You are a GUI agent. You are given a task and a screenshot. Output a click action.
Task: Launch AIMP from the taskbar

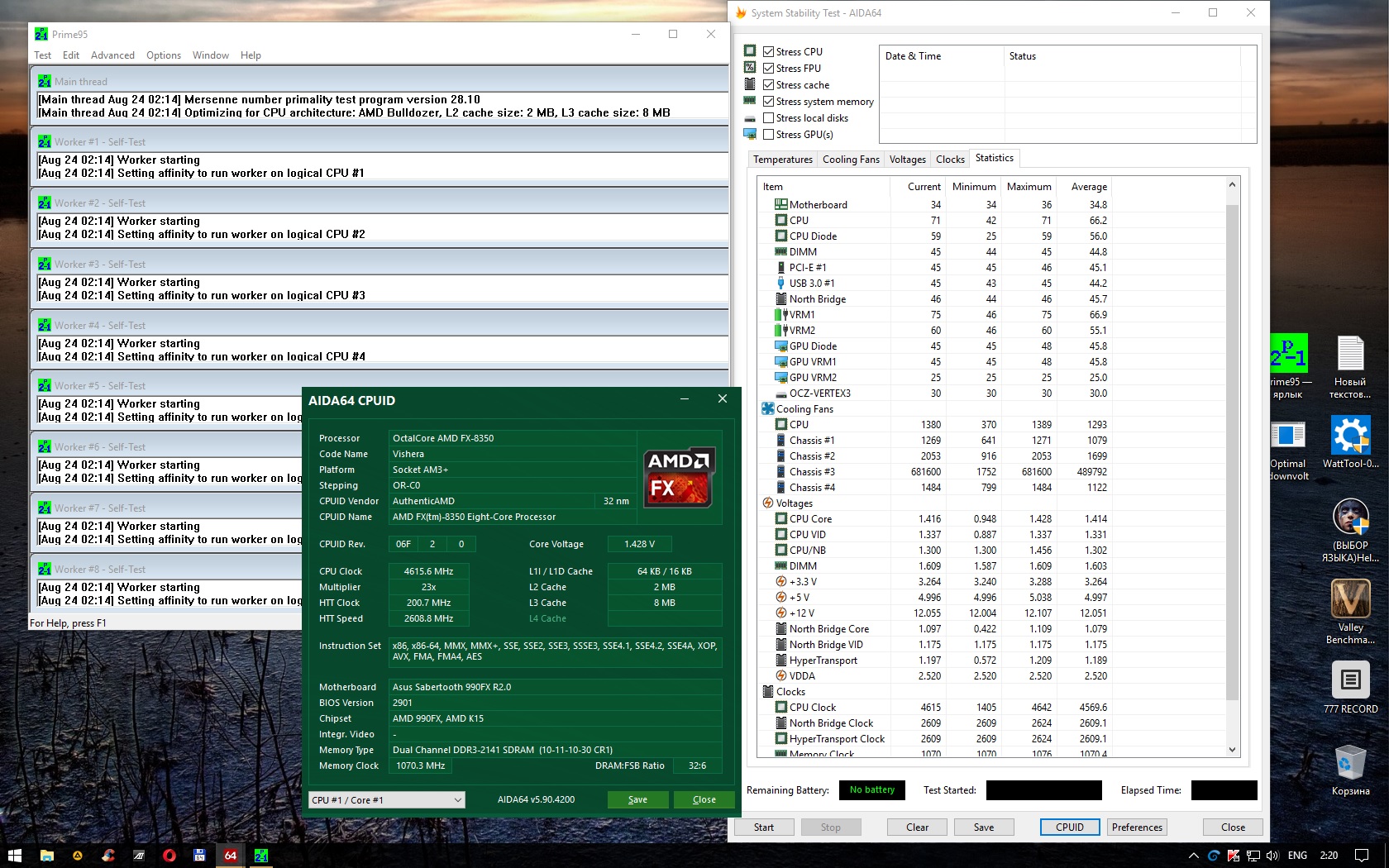77,856
